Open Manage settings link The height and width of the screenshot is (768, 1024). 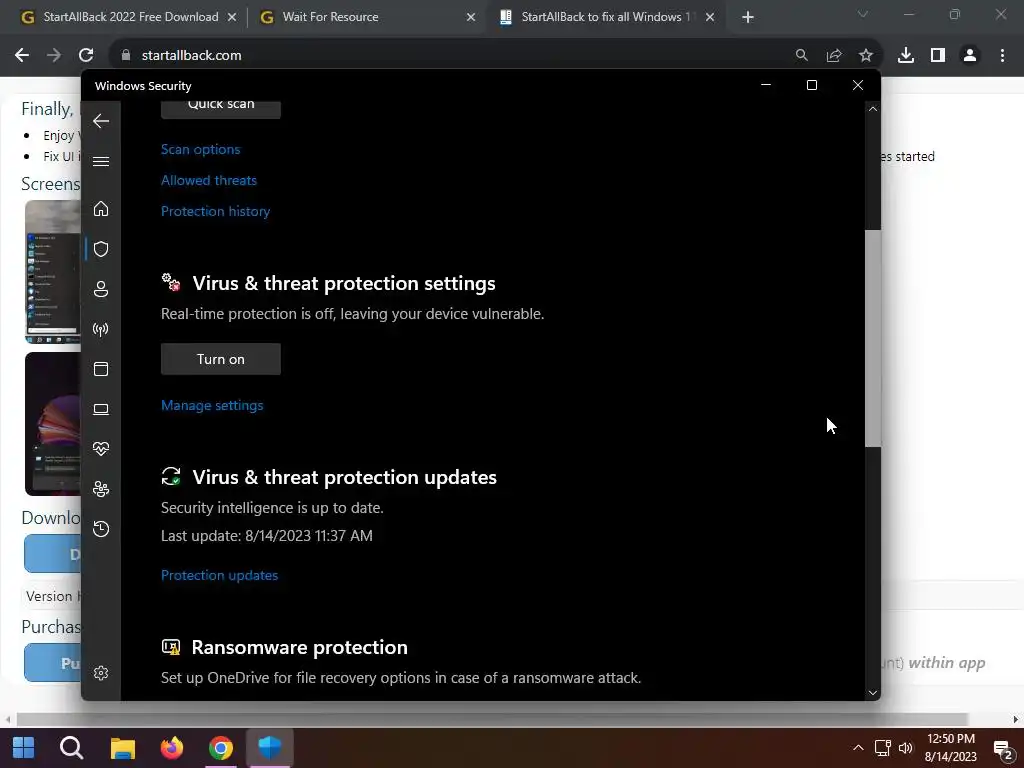212,405
